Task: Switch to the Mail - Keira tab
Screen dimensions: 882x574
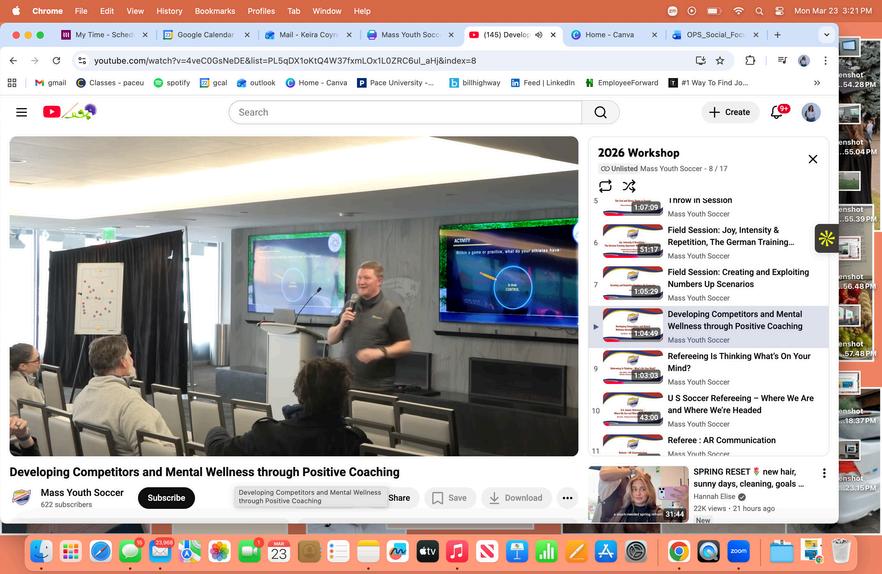Action: 308,35
